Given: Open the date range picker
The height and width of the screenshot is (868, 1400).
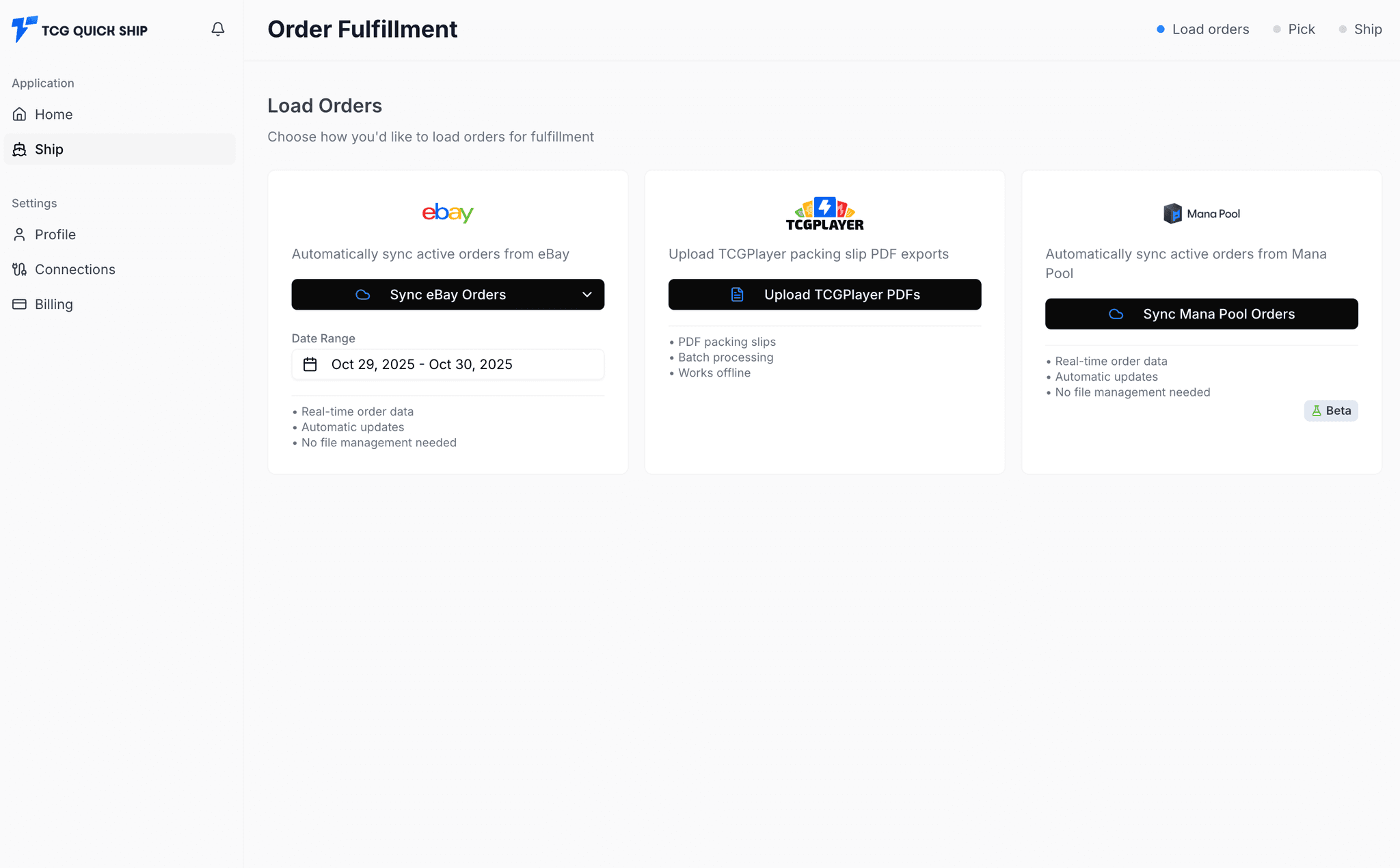Looking at the screenshot, I should pyautogui.click(x=448, y=364).
